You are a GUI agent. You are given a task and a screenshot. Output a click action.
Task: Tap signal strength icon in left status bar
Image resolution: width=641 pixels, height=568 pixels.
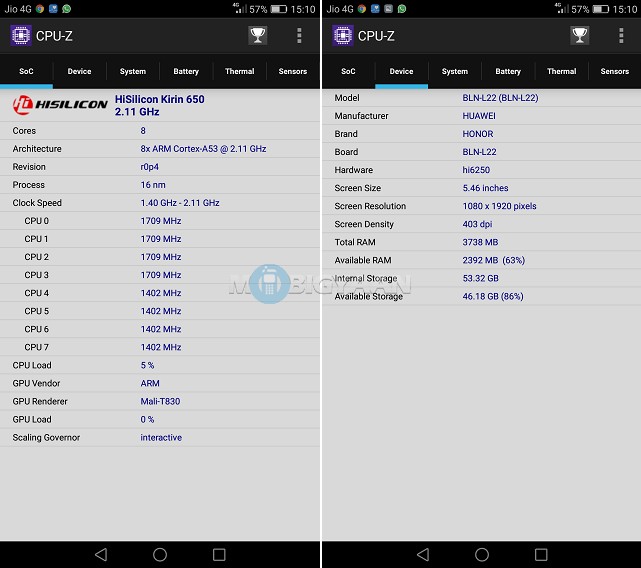click(240, 8)
